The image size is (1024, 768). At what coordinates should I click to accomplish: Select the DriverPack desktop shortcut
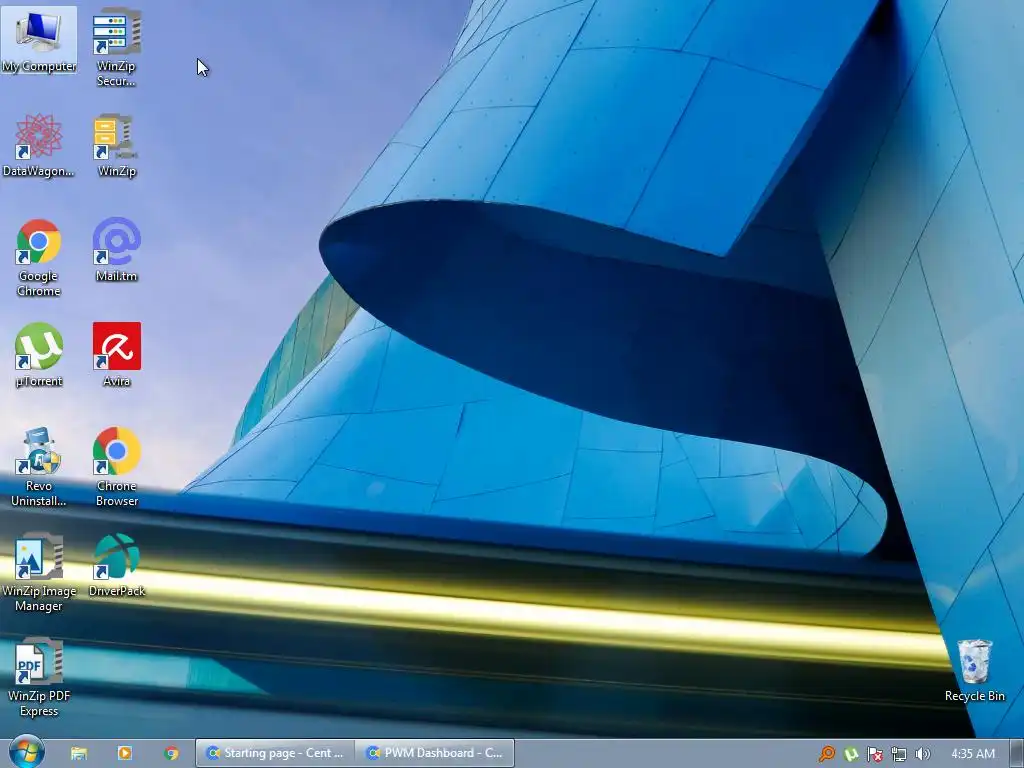point(116,566)
